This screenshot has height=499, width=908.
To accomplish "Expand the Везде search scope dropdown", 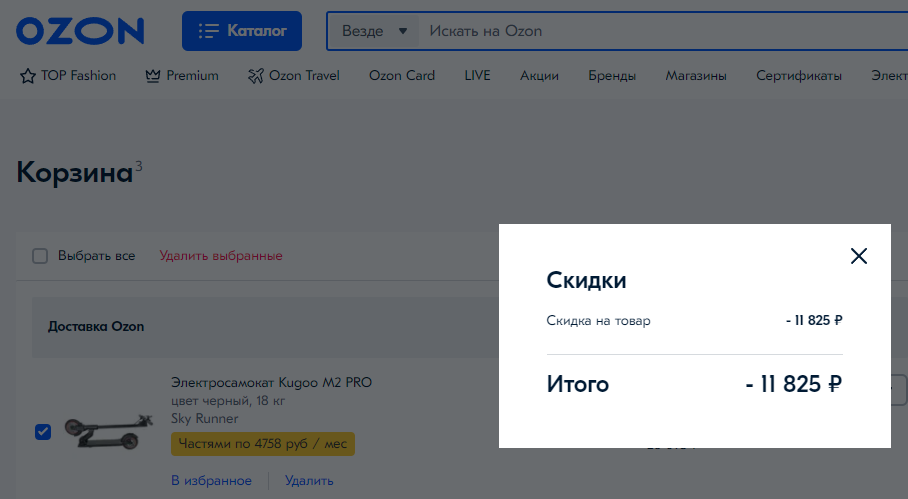I will coord(374,31).
